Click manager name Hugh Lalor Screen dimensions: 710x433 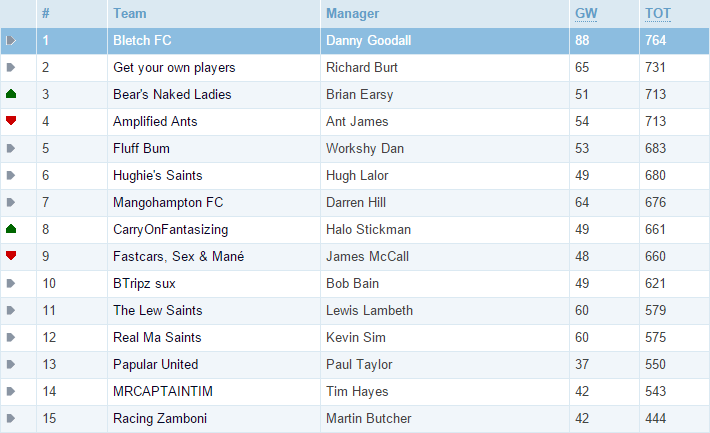point(357,176)
